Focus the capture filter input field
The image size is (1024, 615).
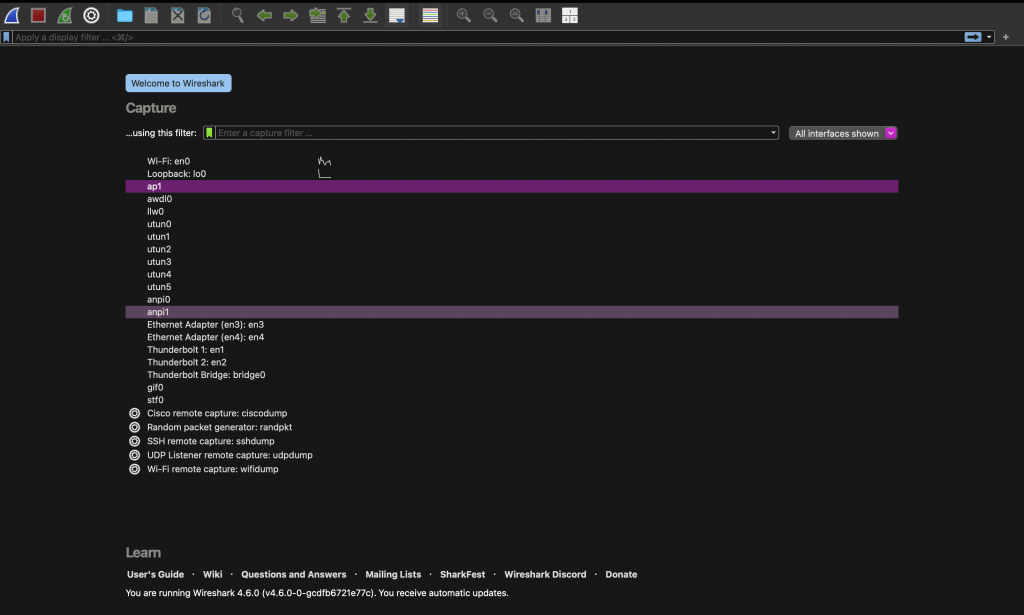tap(492, 133)
